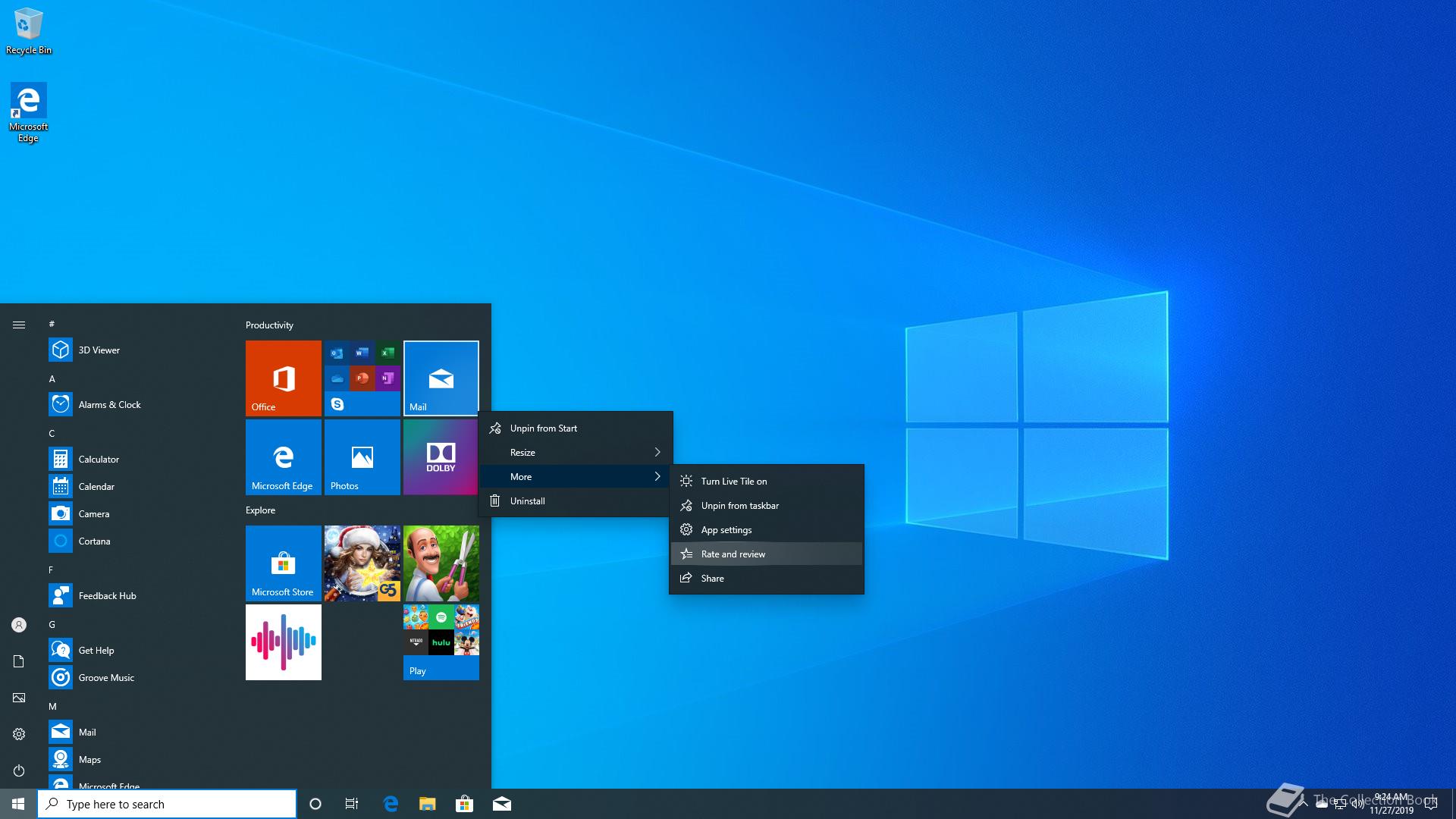
Task: Open App settings from submenu
Action: click(767, 530)
